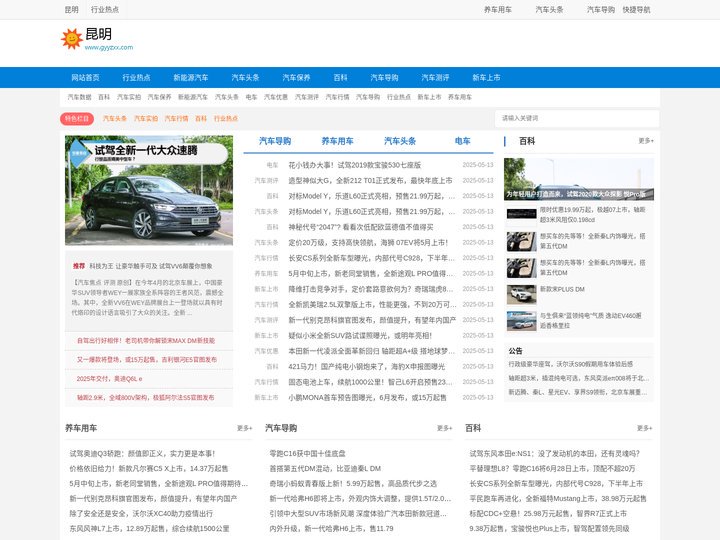This screenshot has height=540, width=720.
Task: Click 更多+ beside the 养车用车 section
Action: [244, 428]
